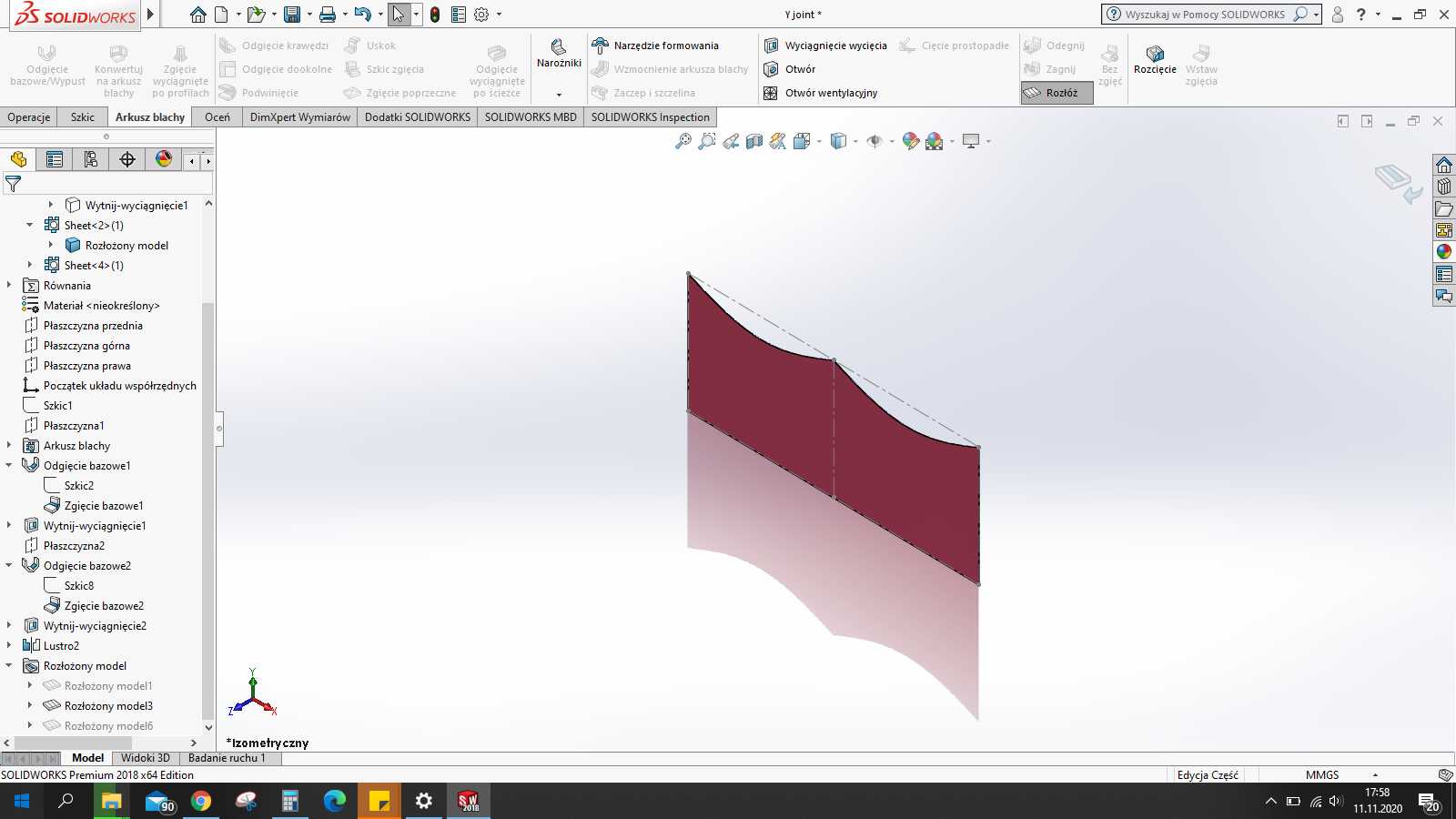Open Design Library task pane
1456x819 pixels.
point(1444,187)
